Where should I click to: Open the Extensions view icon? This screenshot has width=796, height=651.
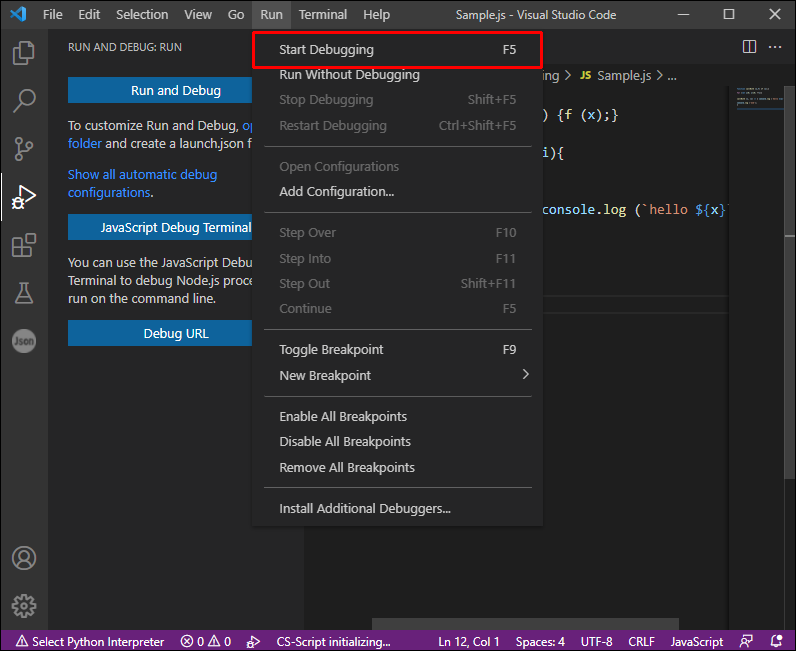tap(23, 245)
